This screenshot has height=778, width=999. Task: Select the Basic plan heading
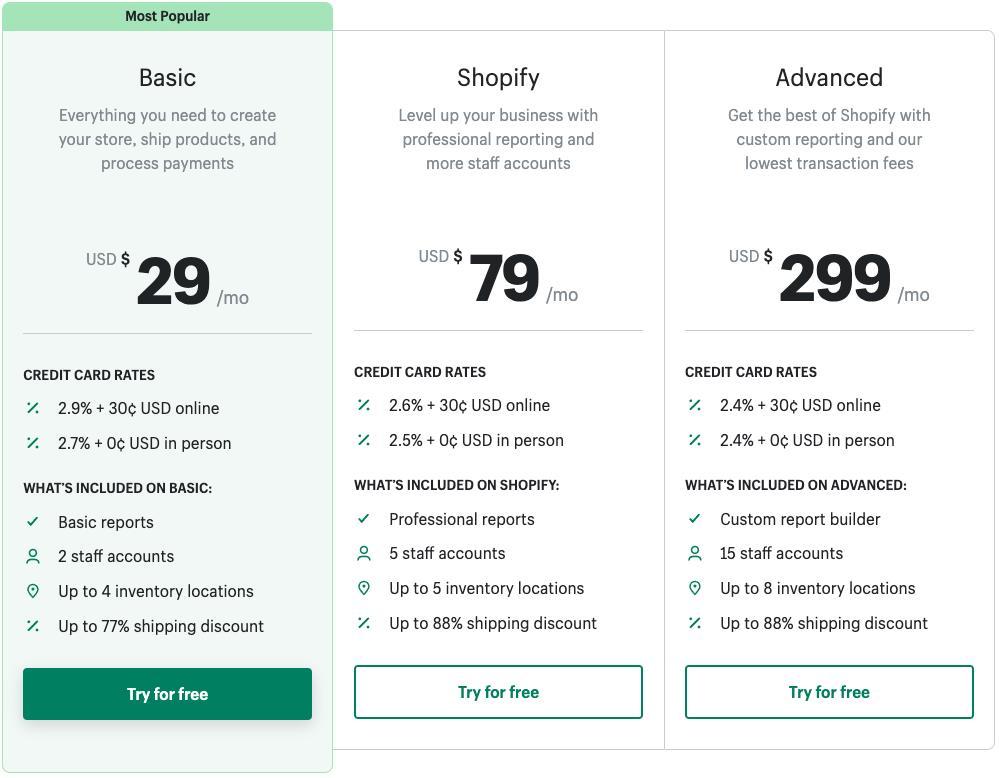point(167,77)
